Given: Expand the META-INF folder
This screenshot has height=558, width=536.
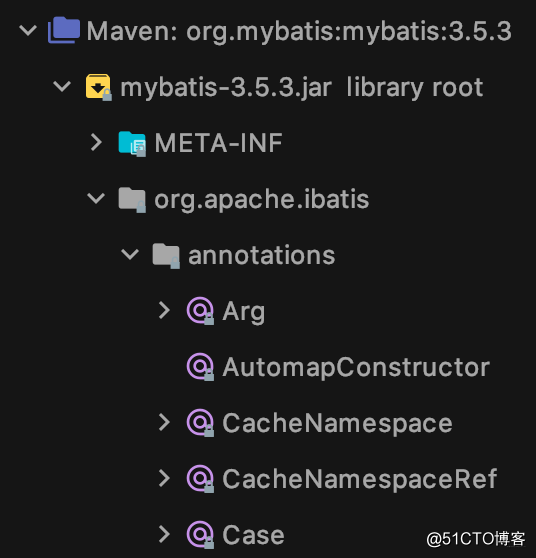Looking at the screenshot, I should click(96, 142).
